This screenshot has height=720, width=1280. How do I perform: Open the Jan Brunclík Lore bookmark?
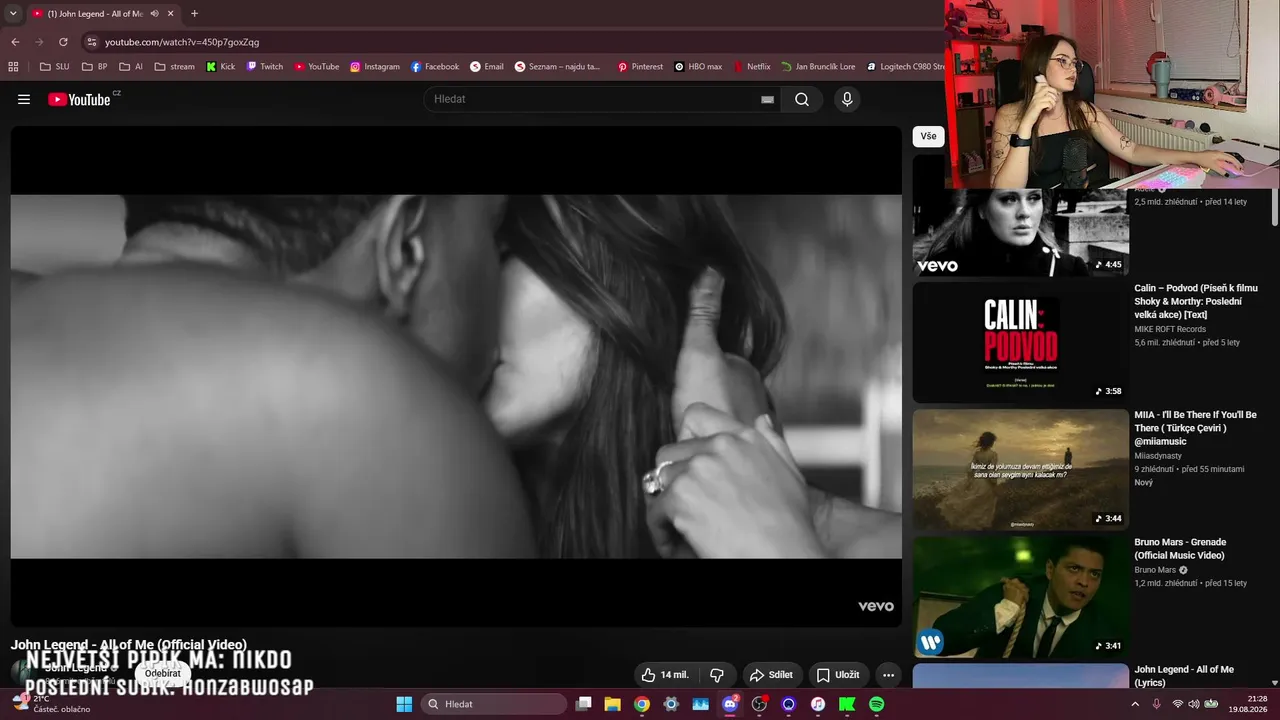coord(818,67)
